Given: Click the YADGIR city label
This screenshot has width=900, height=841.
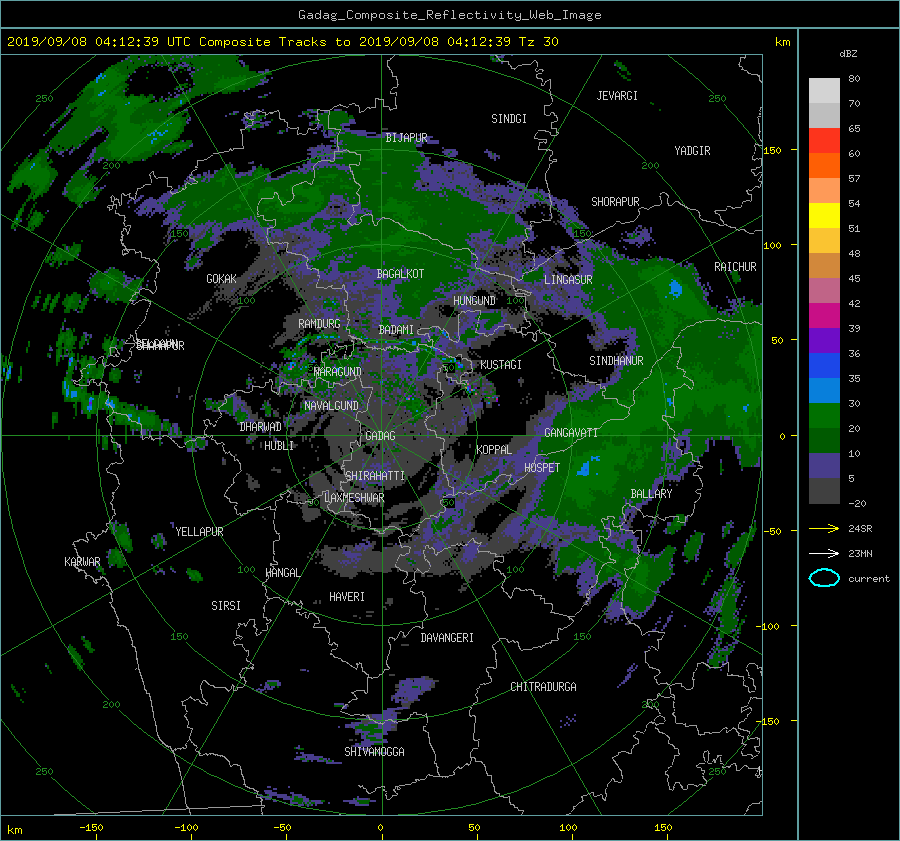Looking at the screenshot, I should [692, 151].
